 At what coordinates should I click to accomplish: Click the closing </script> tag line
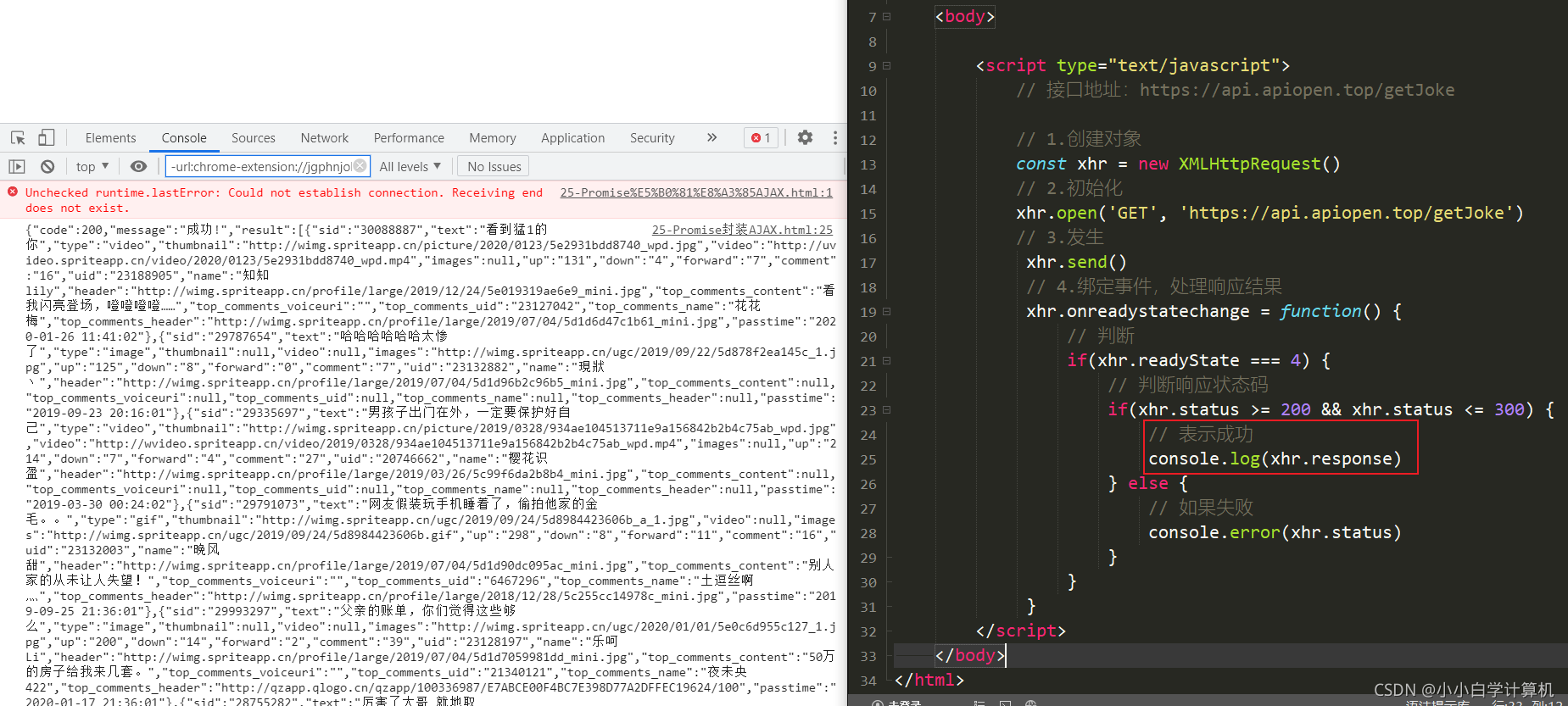[1021, 631]
